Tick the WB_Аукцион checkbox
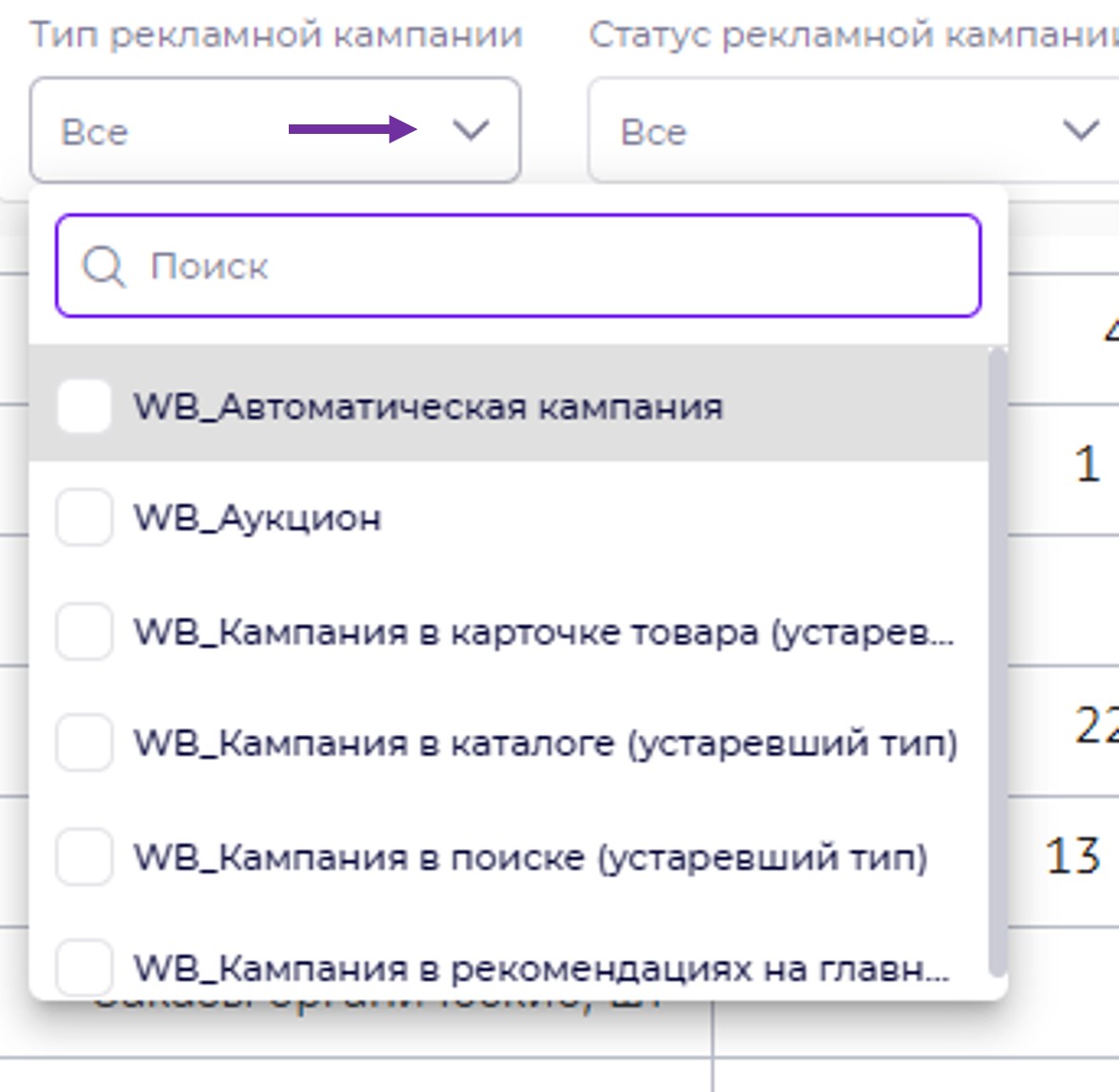 pos(85,518)
